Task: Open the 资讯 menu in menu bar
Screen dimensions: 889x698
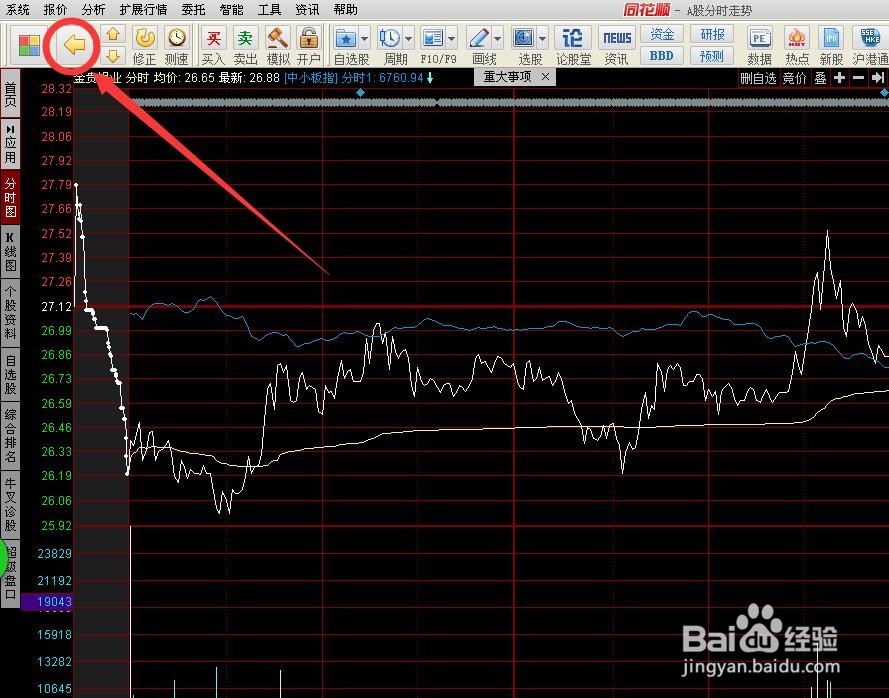Action: pos(307,10)
